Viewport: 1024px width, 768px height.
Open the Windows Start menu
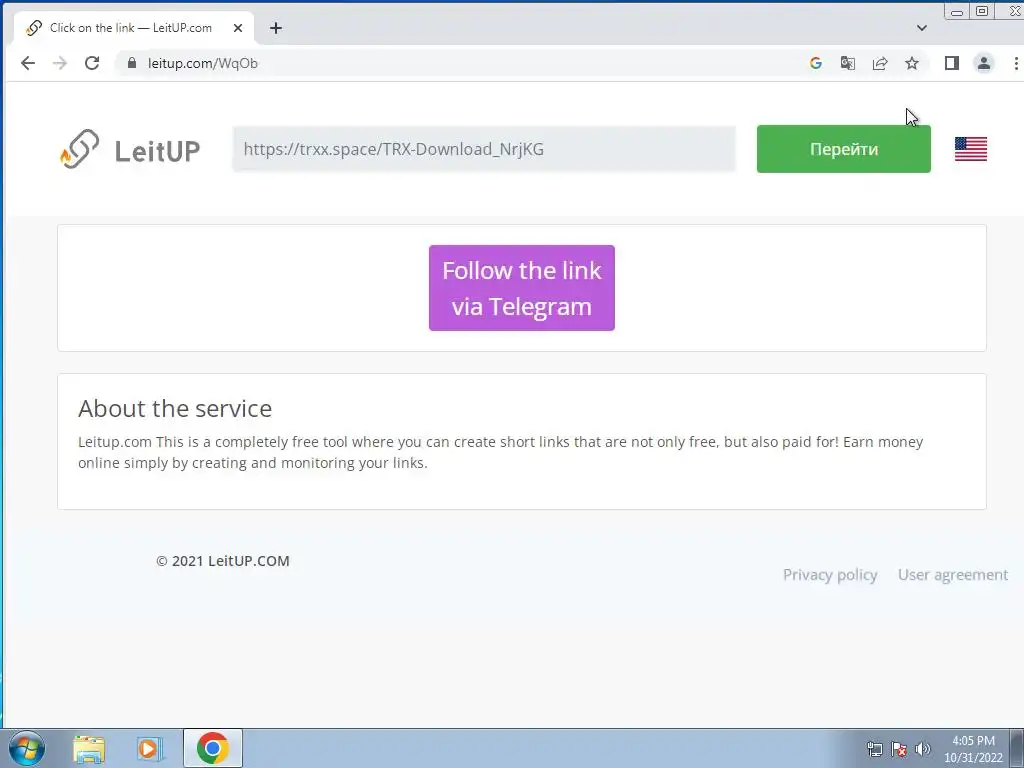pos(26,748)
